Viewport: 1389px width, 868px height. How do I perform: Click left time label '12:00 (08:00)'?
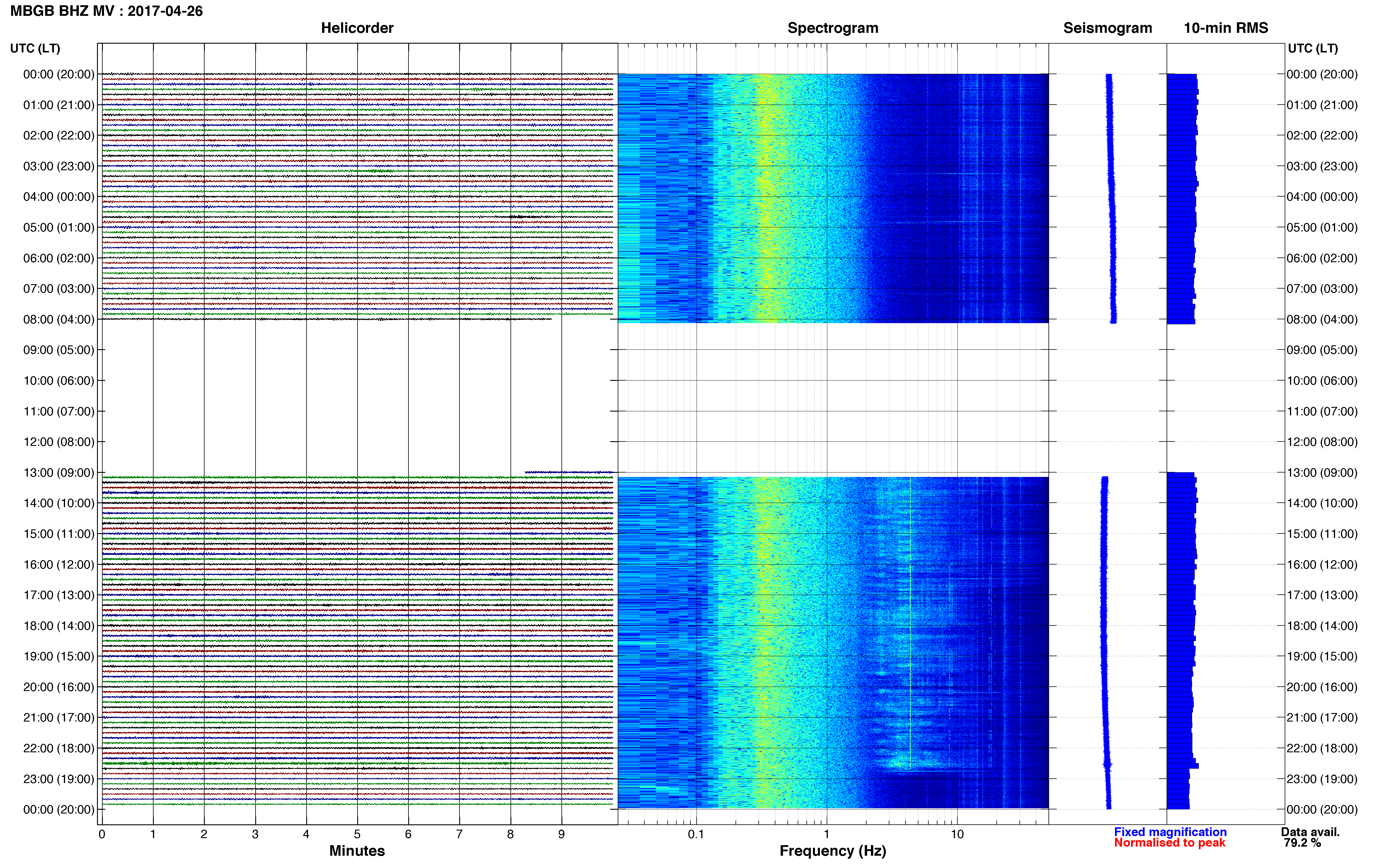click(59, 442)
